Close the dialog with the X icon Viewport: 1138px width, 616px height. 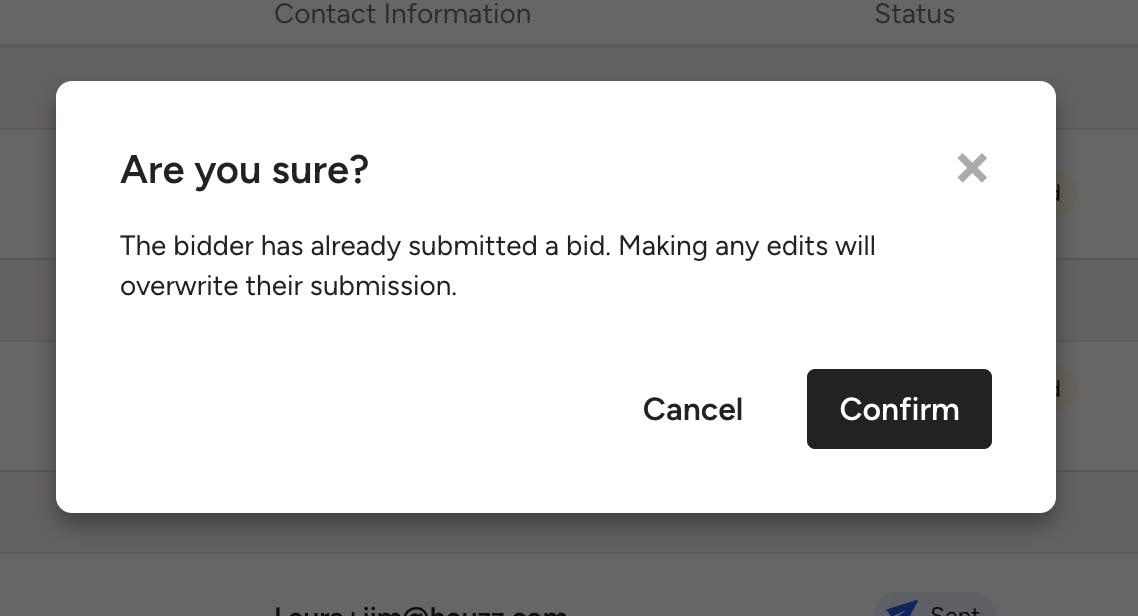tap(972, 168)
